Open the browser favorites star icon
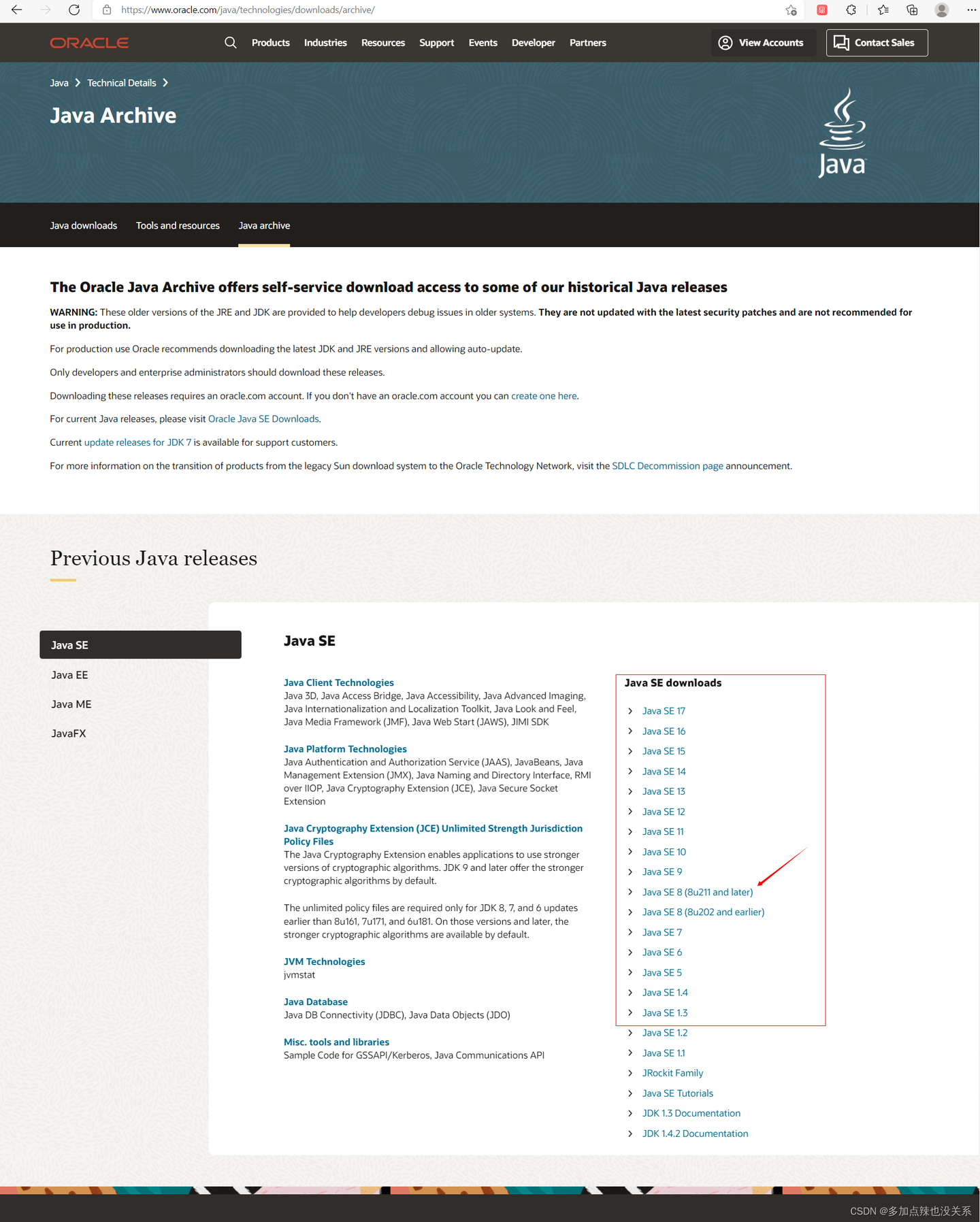The height and width of the screenshot is (1222, 980). pyautogui.click(x=883, y=10)
